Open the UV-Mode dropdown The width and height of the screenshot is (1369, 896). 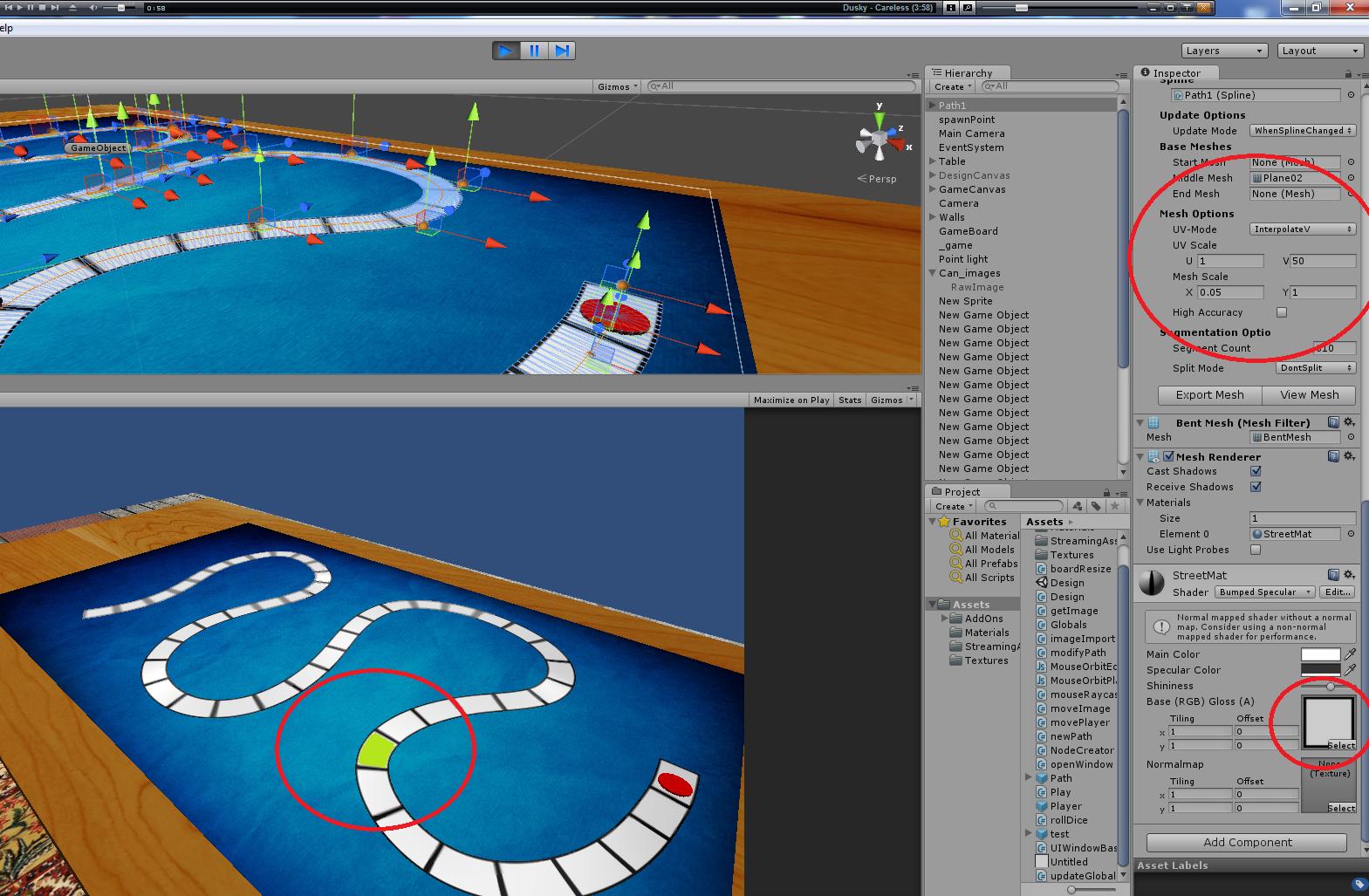(x=1303, y=229)
